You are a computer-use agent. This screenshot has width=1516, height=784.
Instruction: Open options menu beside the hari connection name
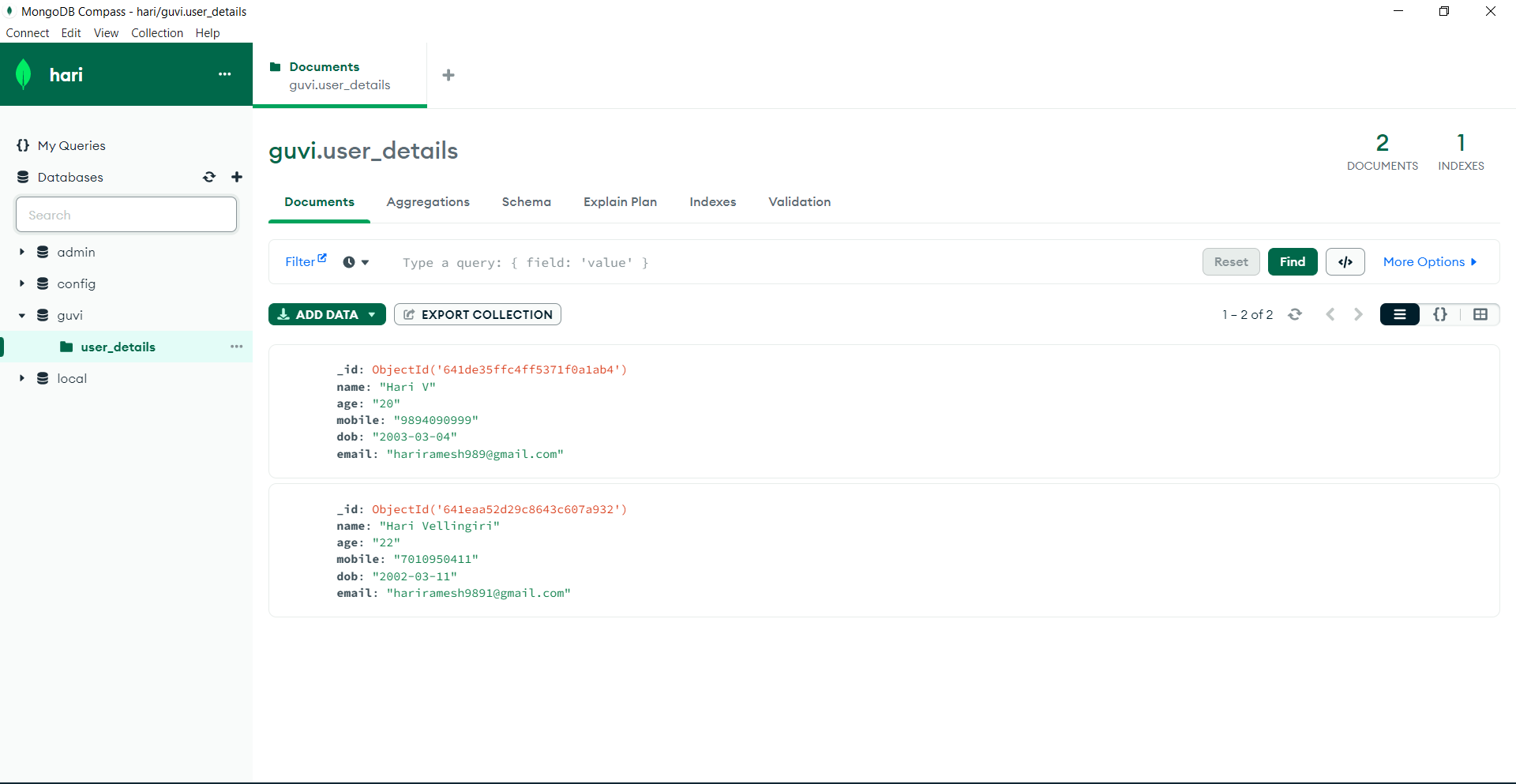point(224,73)
